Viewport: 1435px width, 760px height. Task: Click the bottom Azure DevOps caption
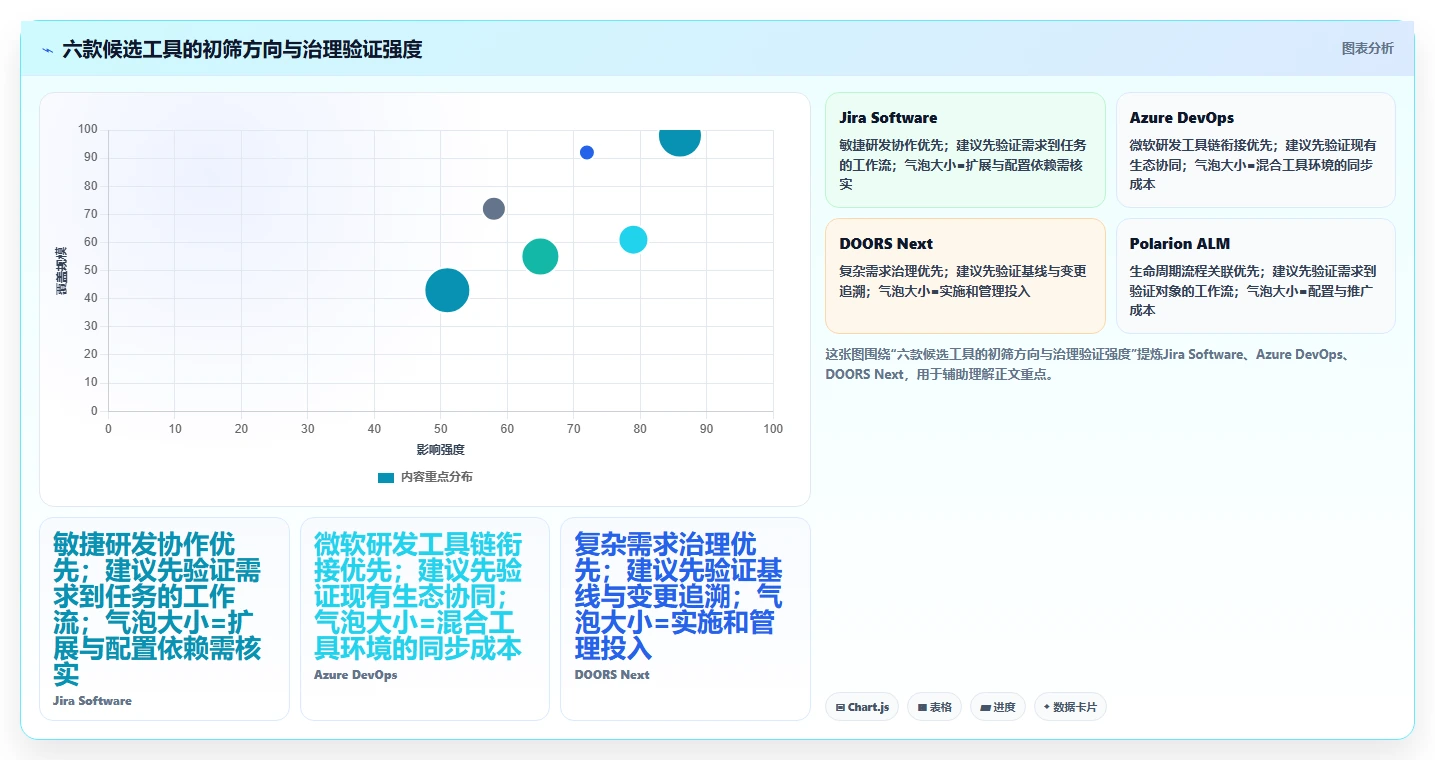click(356, 675)
